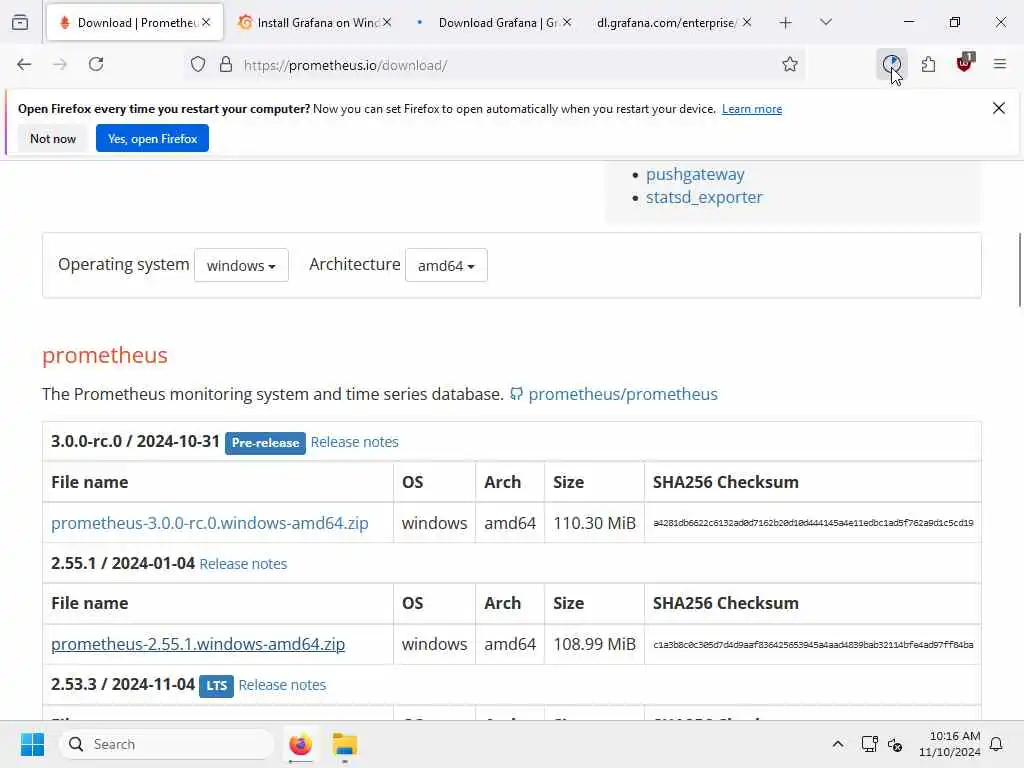
Task: Open Release notes for 3.0.0-rc.0
Action: pyautogui.click(x=355, y=442)
